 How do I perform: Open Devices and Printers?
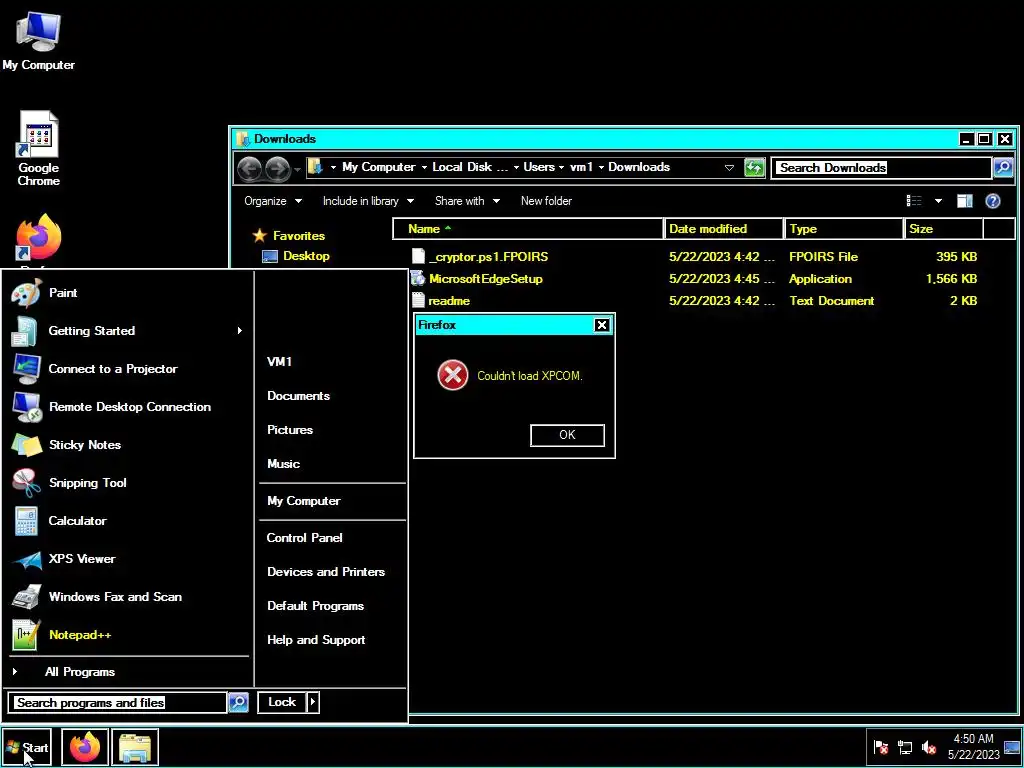326,571
